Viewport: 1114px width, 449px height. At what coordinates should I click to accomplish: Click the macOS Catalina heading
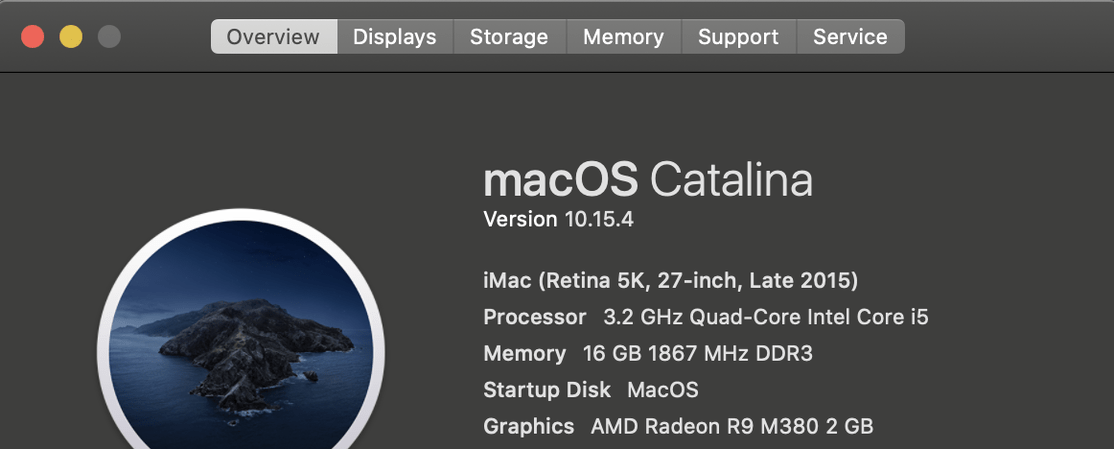tap(647, 181)
